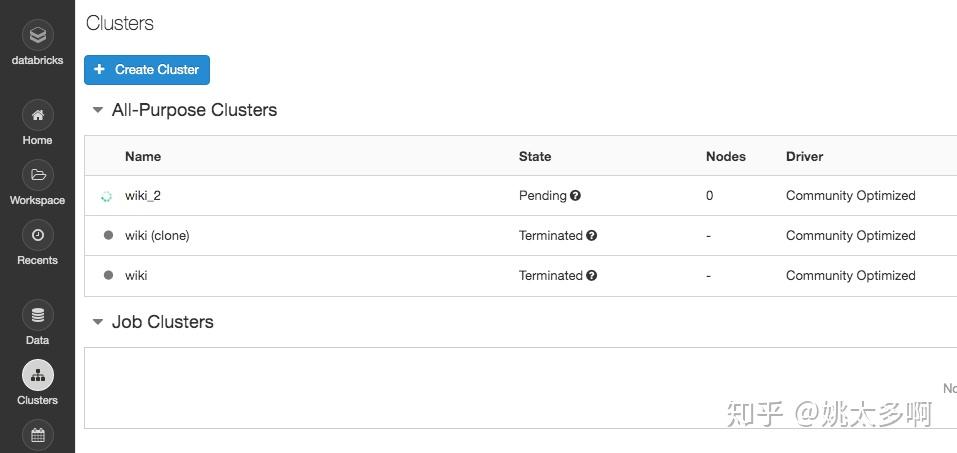Click the Create Cluster button
This screenshot has height=453, width=957.
click(147, 70)
